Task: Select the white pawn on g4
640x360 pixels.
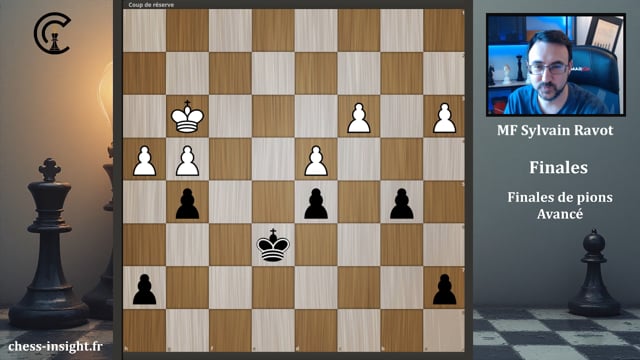Action: pos(187,161)
